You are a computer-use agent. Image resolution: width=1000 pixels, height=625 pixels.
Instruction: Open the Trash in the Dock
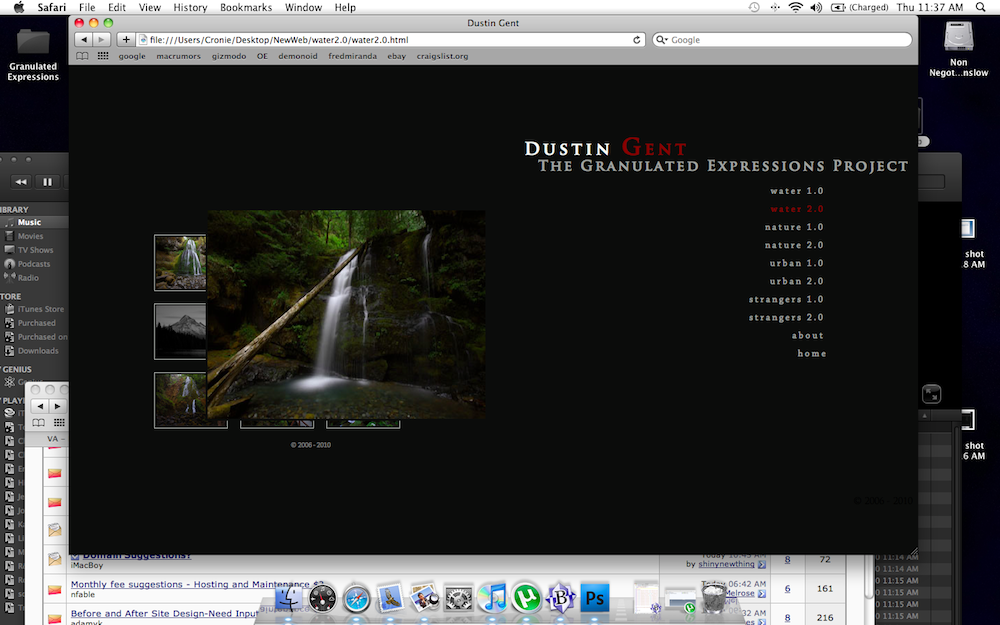click(714, 598)
